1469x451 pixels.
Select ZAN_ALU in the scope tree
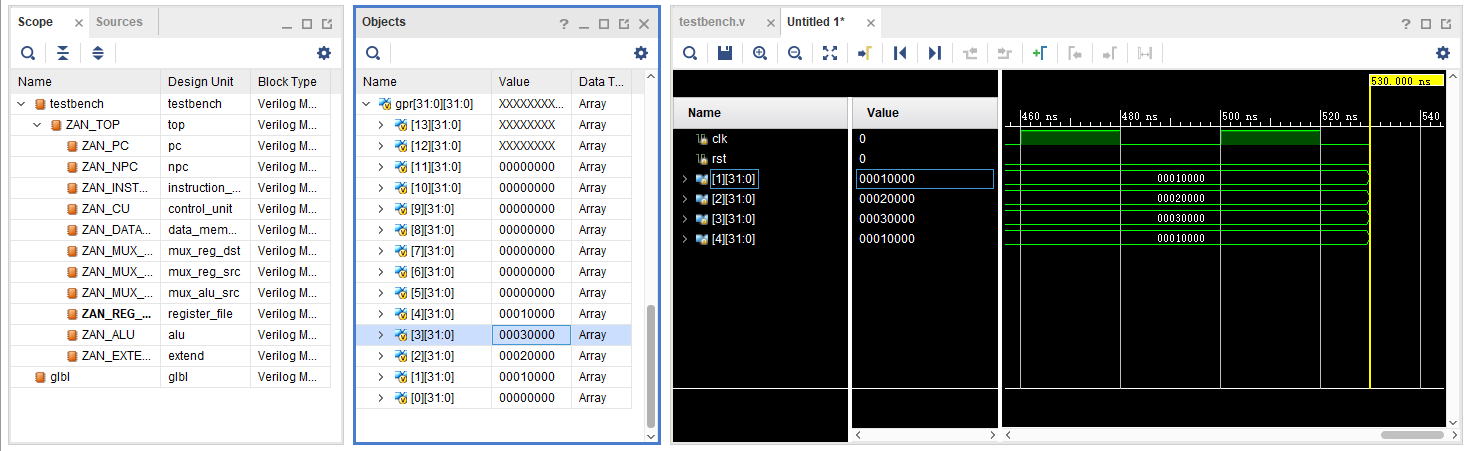tap(107, 335)
